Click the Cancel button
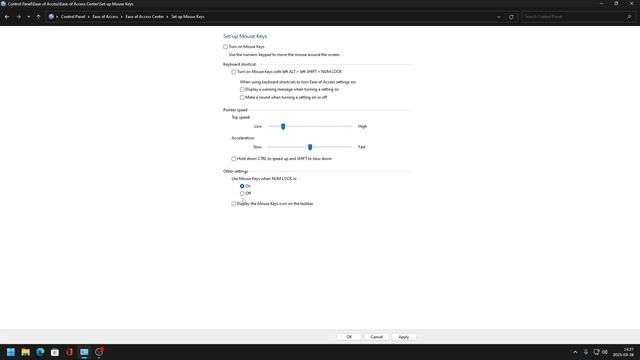640x360 pixels. (376, 337)
